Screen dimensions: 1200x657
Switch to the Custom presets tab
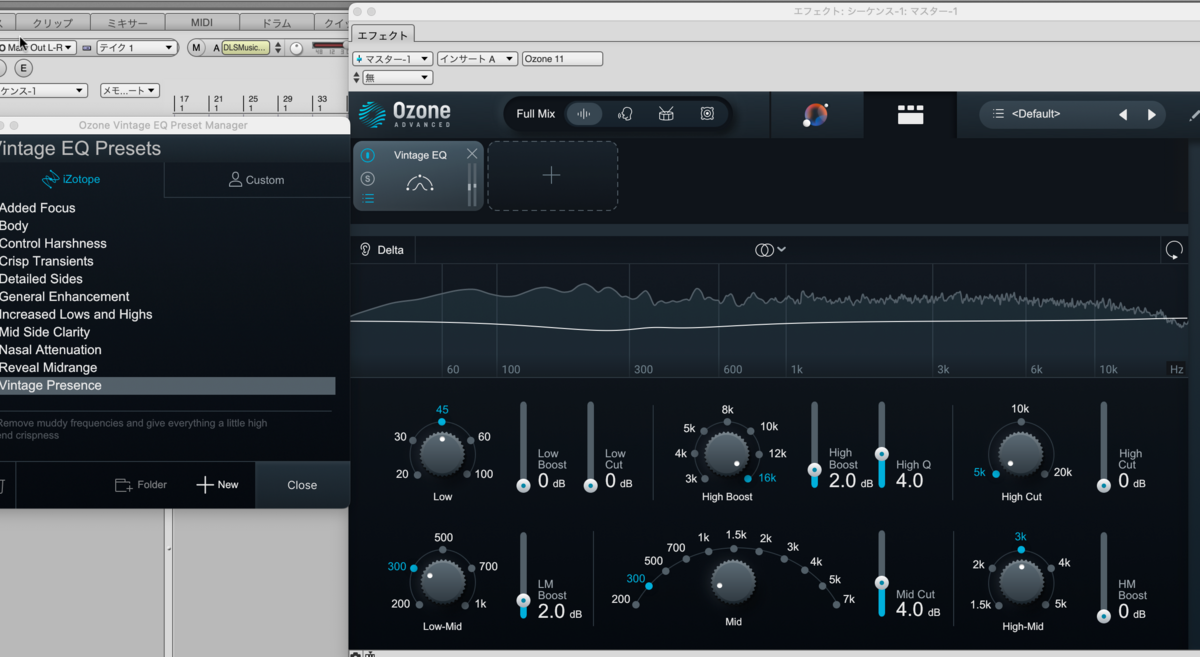257,180
